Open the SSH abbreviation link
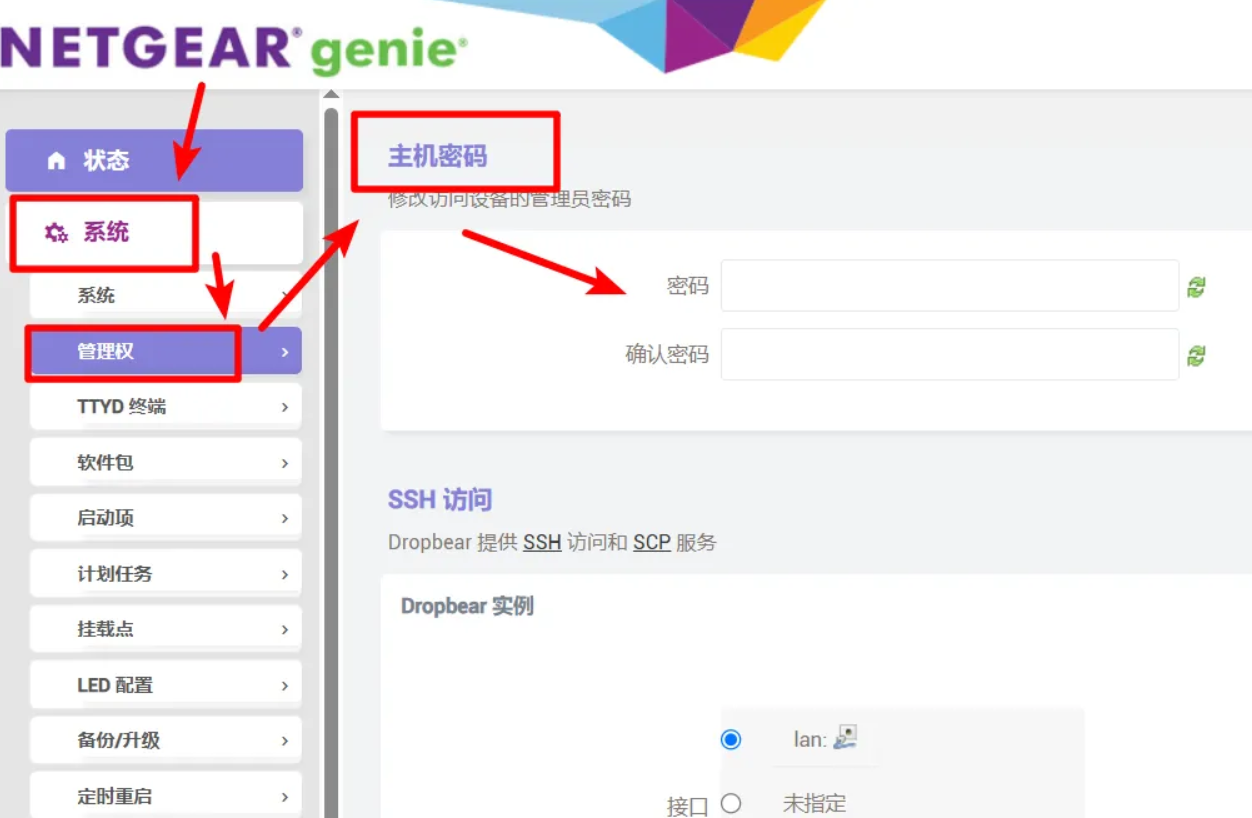 coord(542,543)
